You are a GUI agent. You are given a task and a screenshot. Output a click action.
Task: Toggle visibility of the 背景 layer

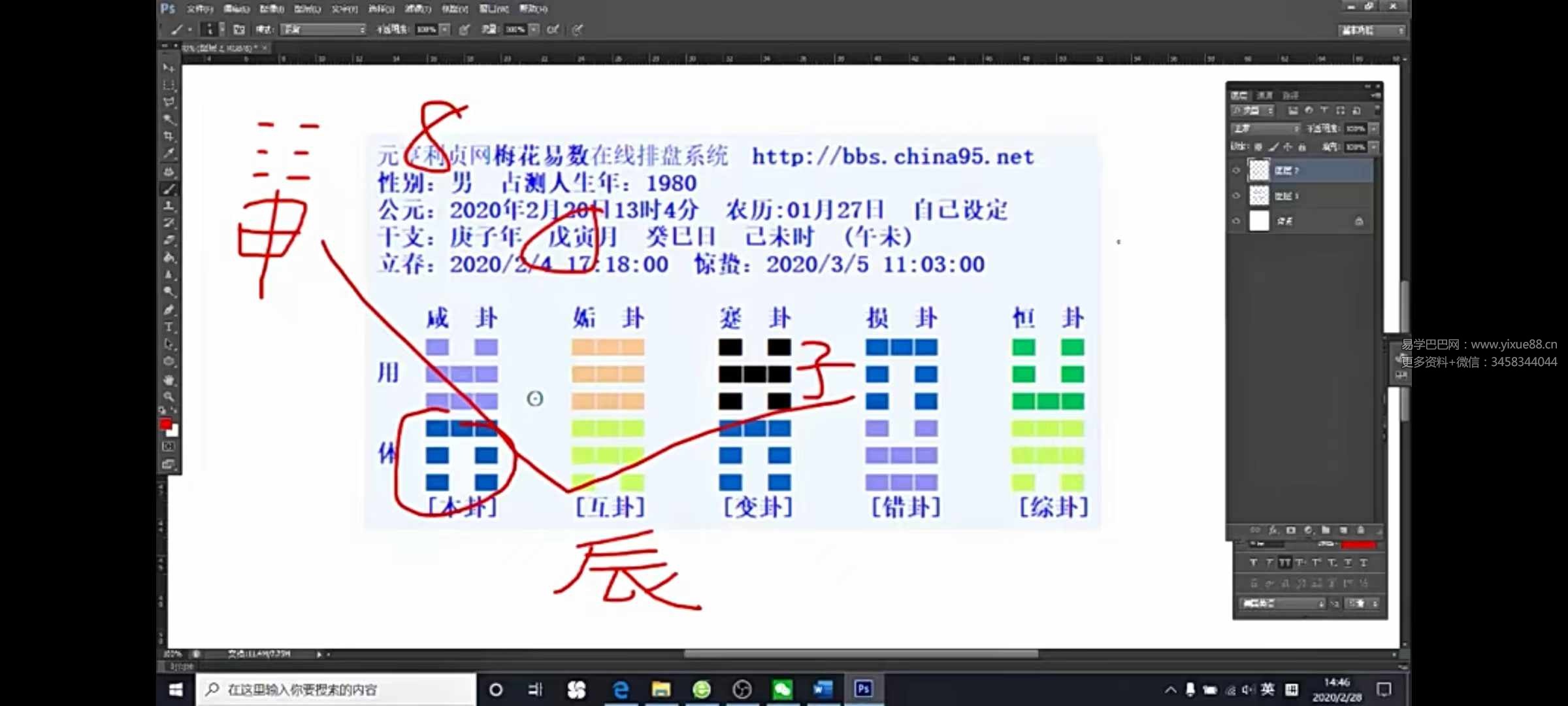(1237, 220)
